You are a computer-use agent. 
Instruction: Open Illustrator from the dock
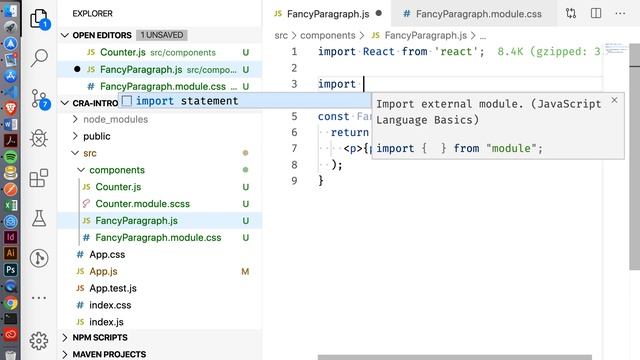point(11,253)
